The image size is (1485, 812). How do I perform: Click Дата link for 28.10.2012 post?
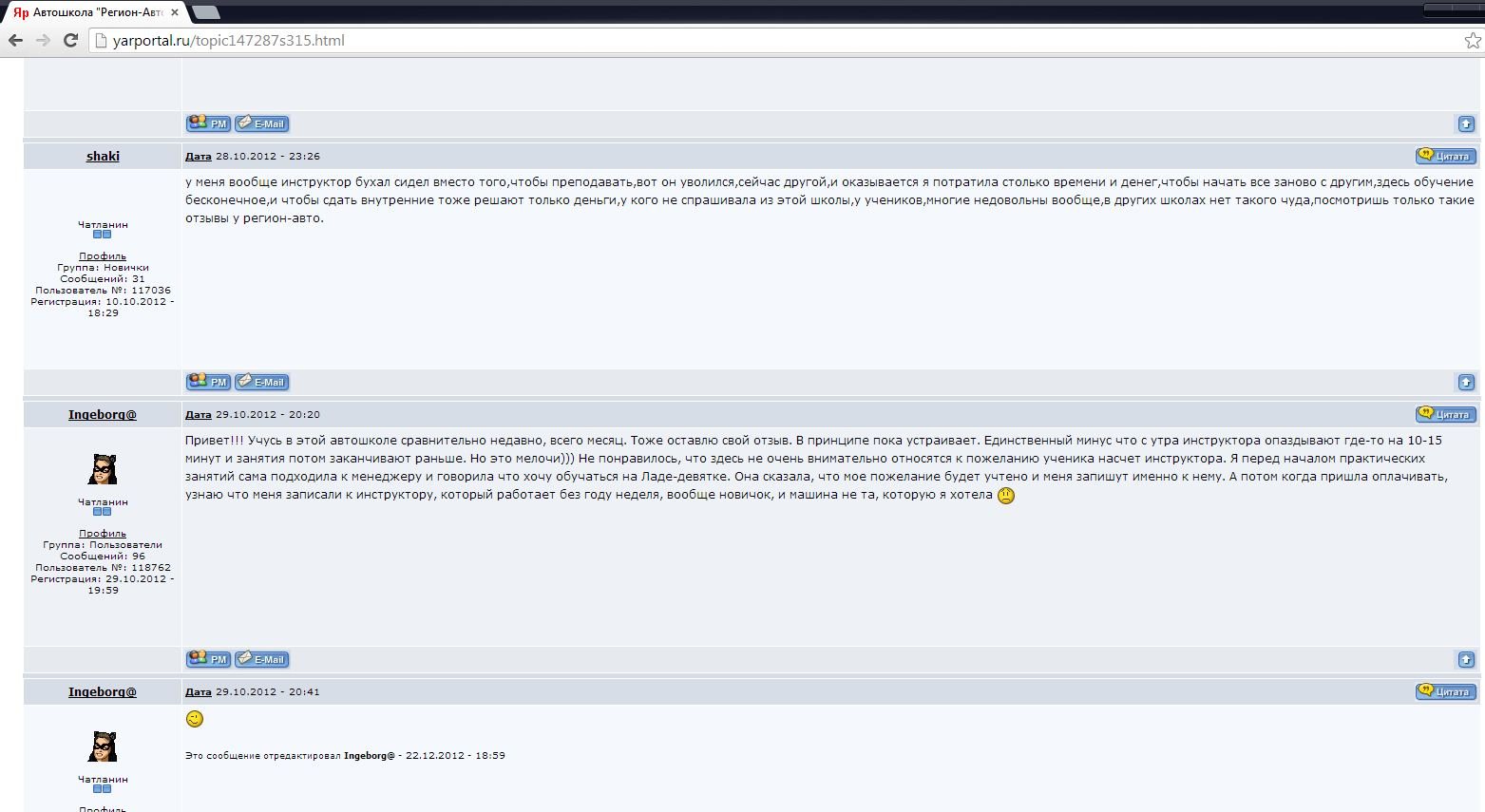click(198, 157)
